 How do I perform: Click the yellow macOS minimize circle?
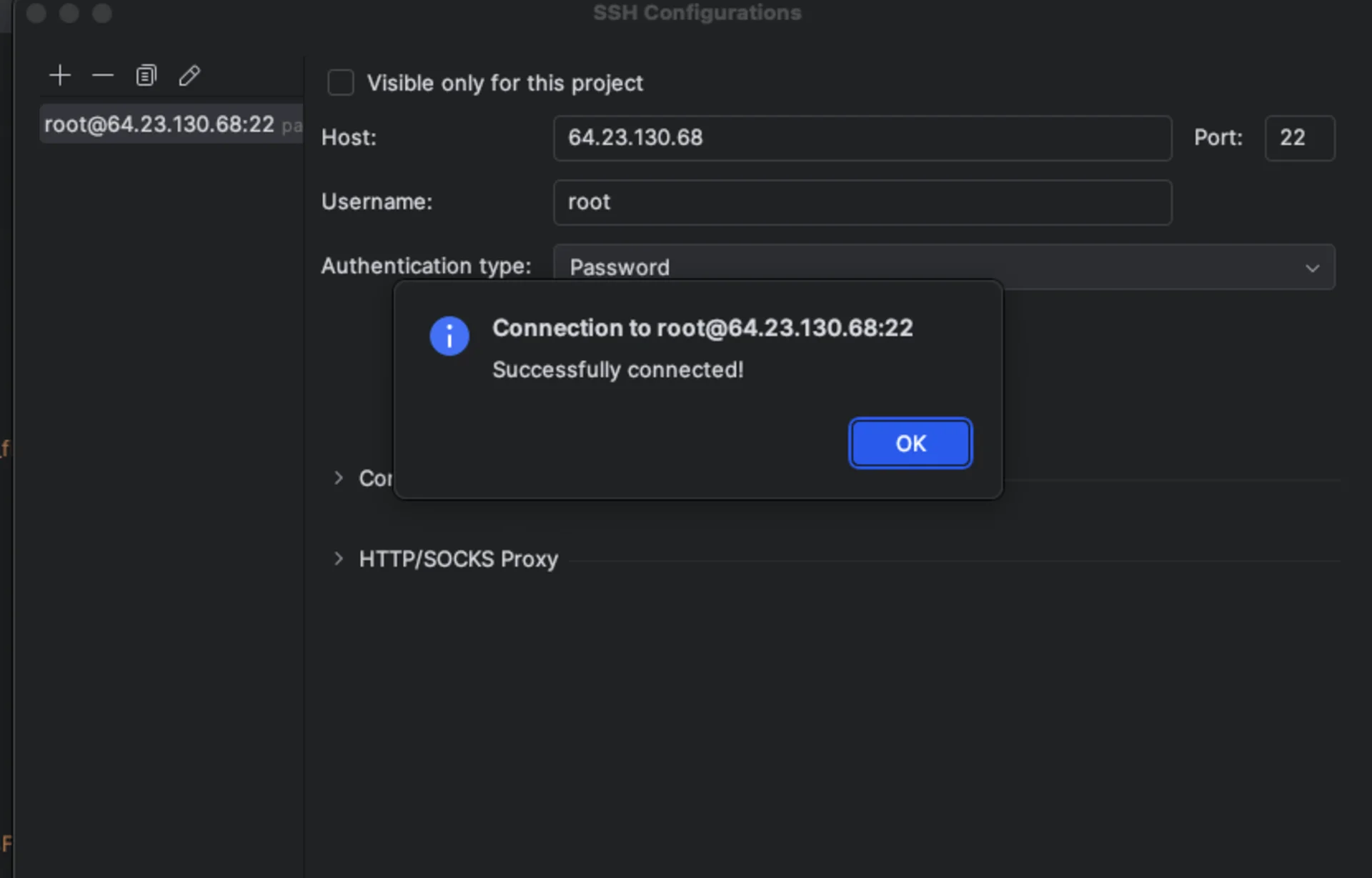(69, 13)
